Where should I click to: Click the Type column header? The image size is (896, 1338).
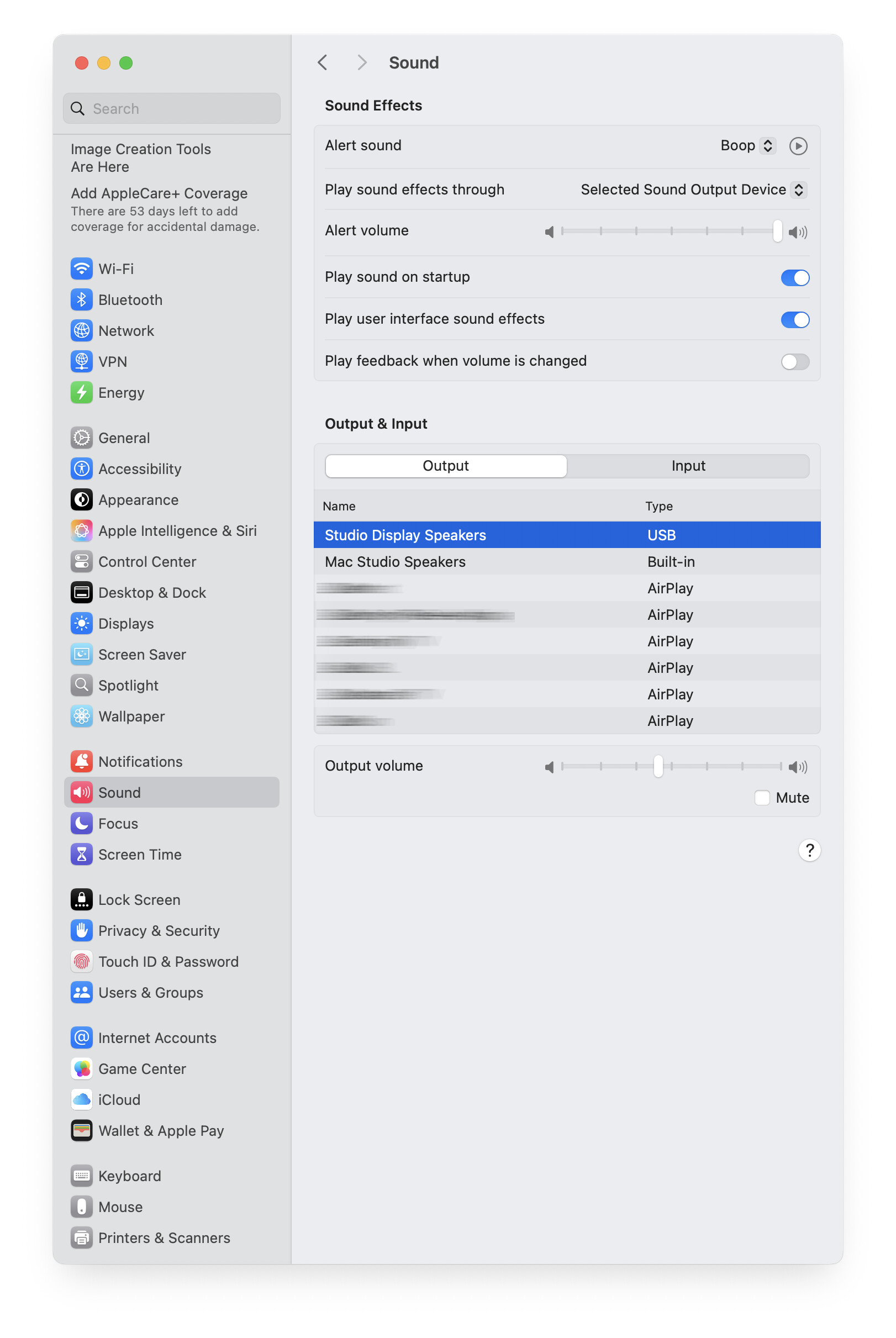[659, 506]
